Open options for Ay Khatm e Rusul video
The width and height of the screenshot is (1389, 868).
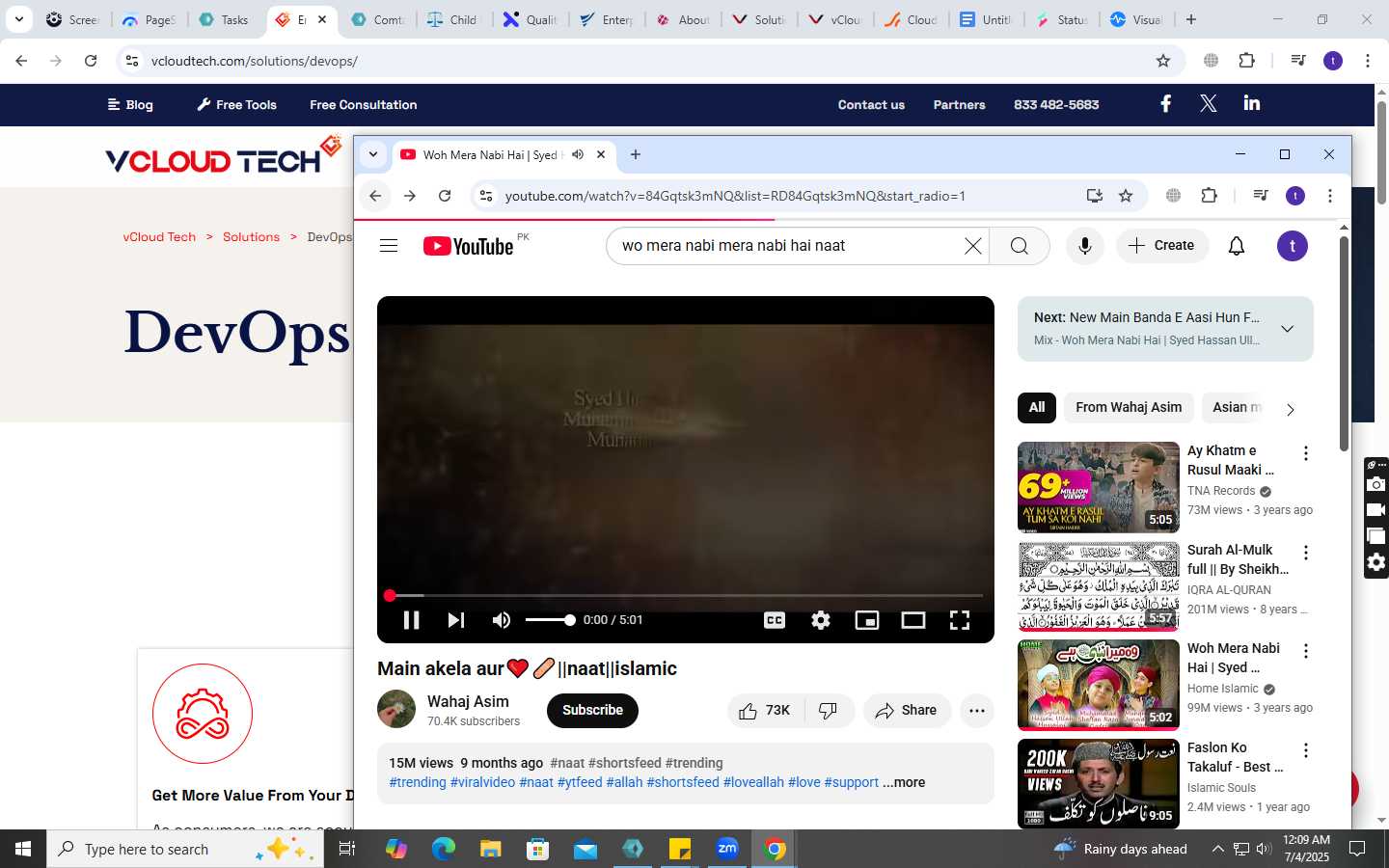tap(1306, 453)
